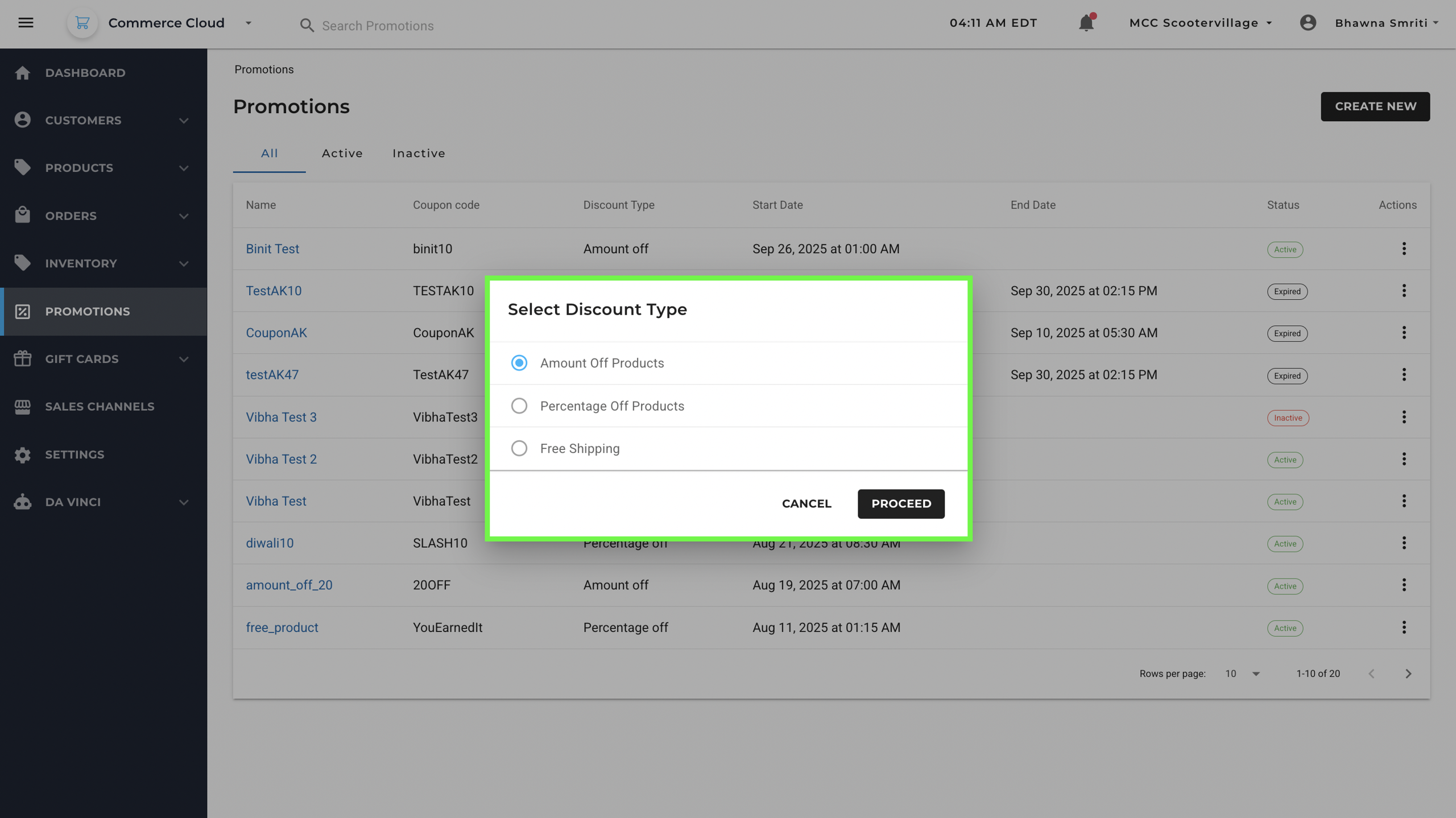
Task: Open MCC Scootervillage store dropdown
Action: (1200, 23)
